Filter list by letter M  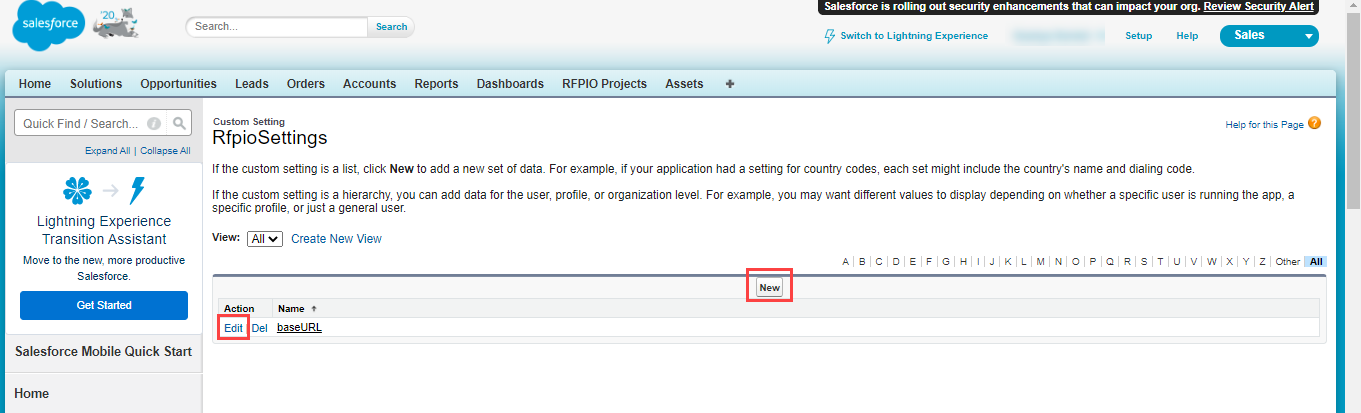[x=1040, y=262]
